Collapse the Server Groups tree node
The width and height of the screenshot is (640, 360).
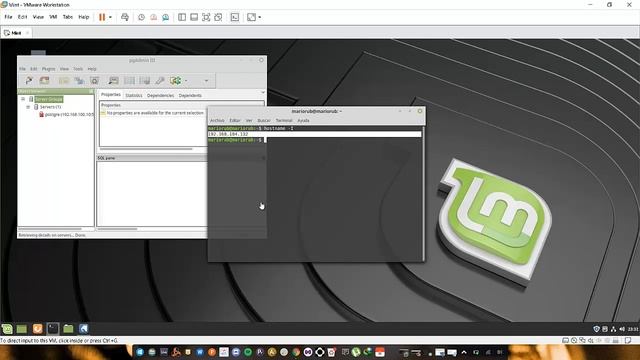coord(23,99)
